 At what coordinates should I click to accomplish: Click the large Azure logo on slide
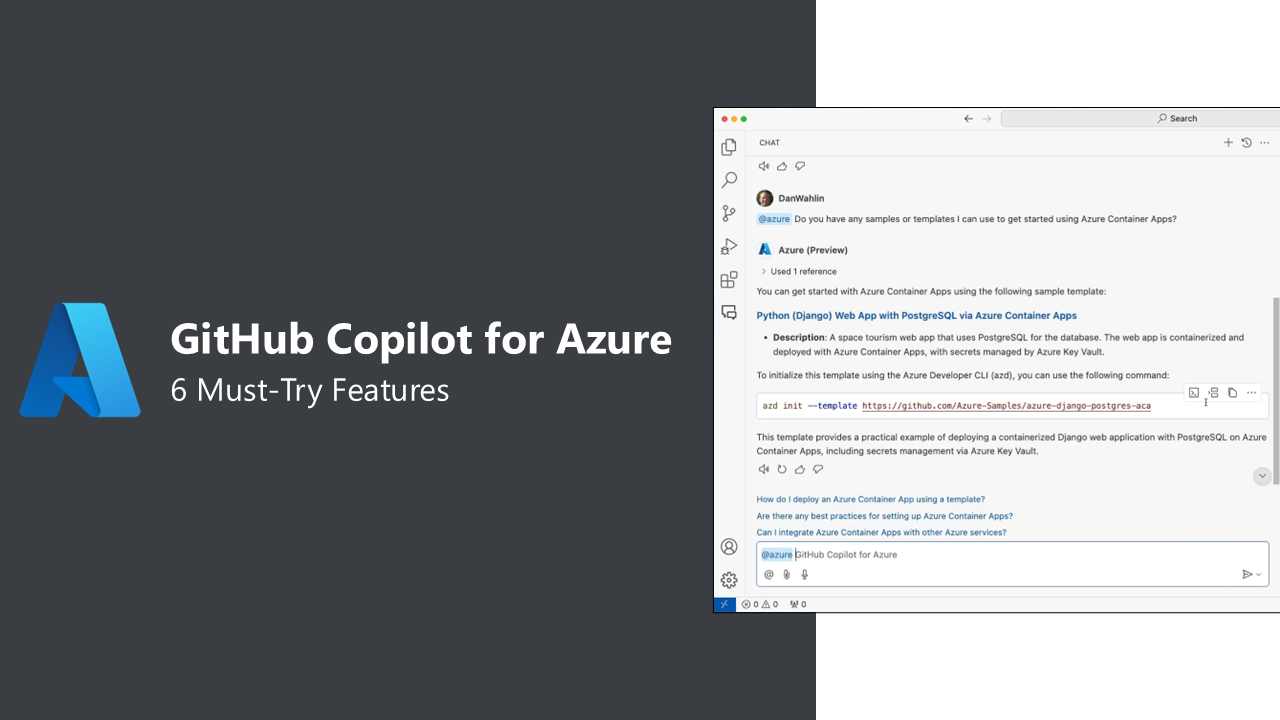(x=80, y=360)
